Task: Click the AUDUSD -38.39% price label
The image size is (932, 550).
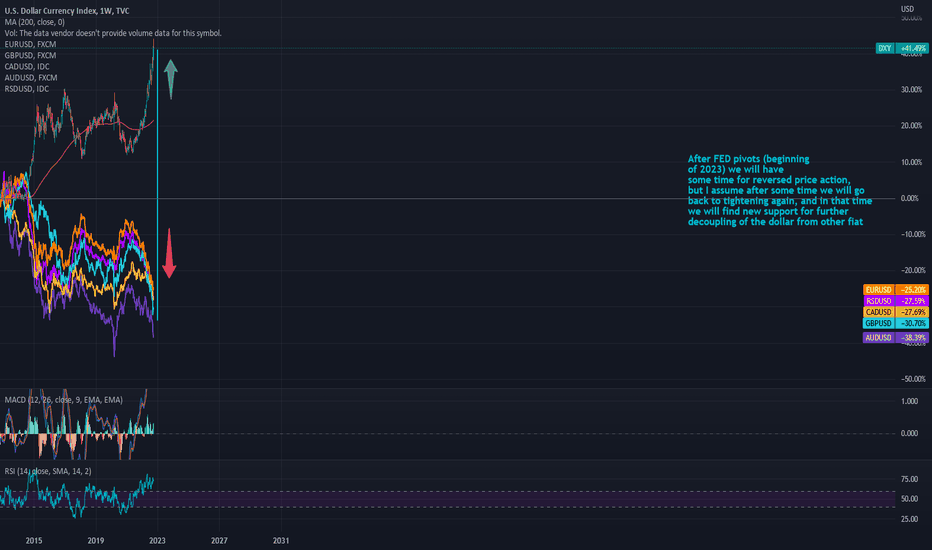Action: click(x=895, y=338)
